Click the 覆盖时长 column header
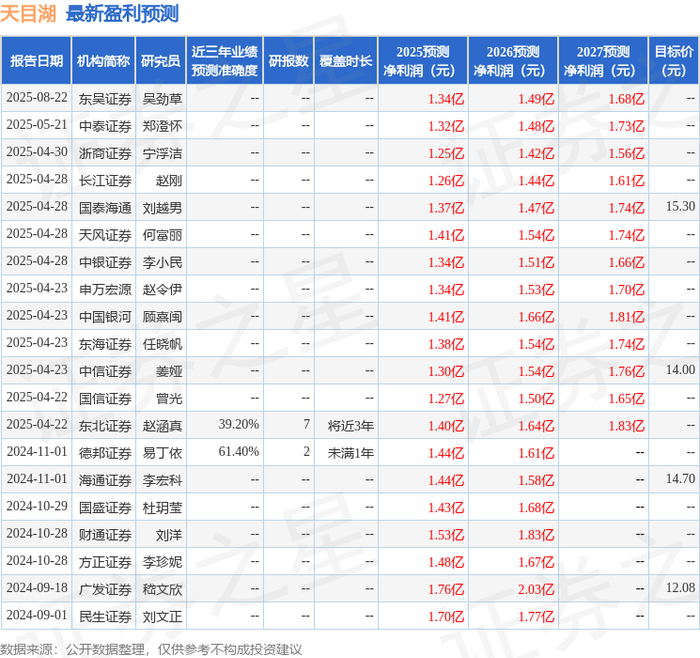The width and height of the screenshot is (700, 658). click(346, 61)
